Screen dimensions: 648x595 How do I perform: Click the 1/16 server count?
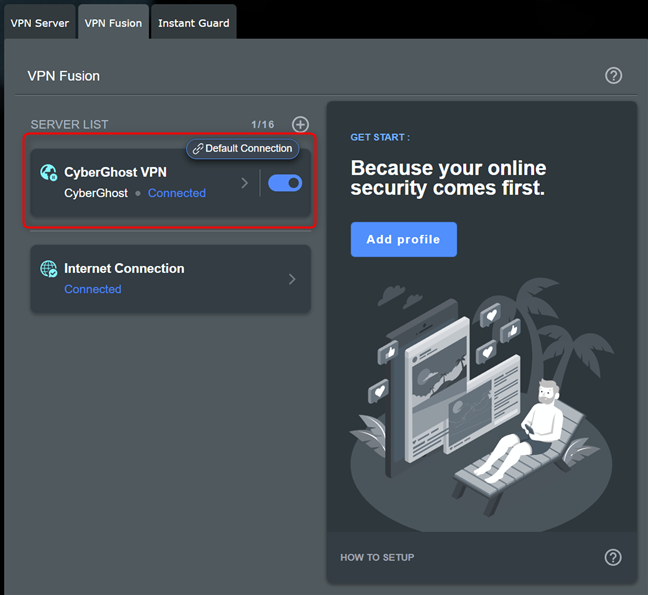pos(262,124)
